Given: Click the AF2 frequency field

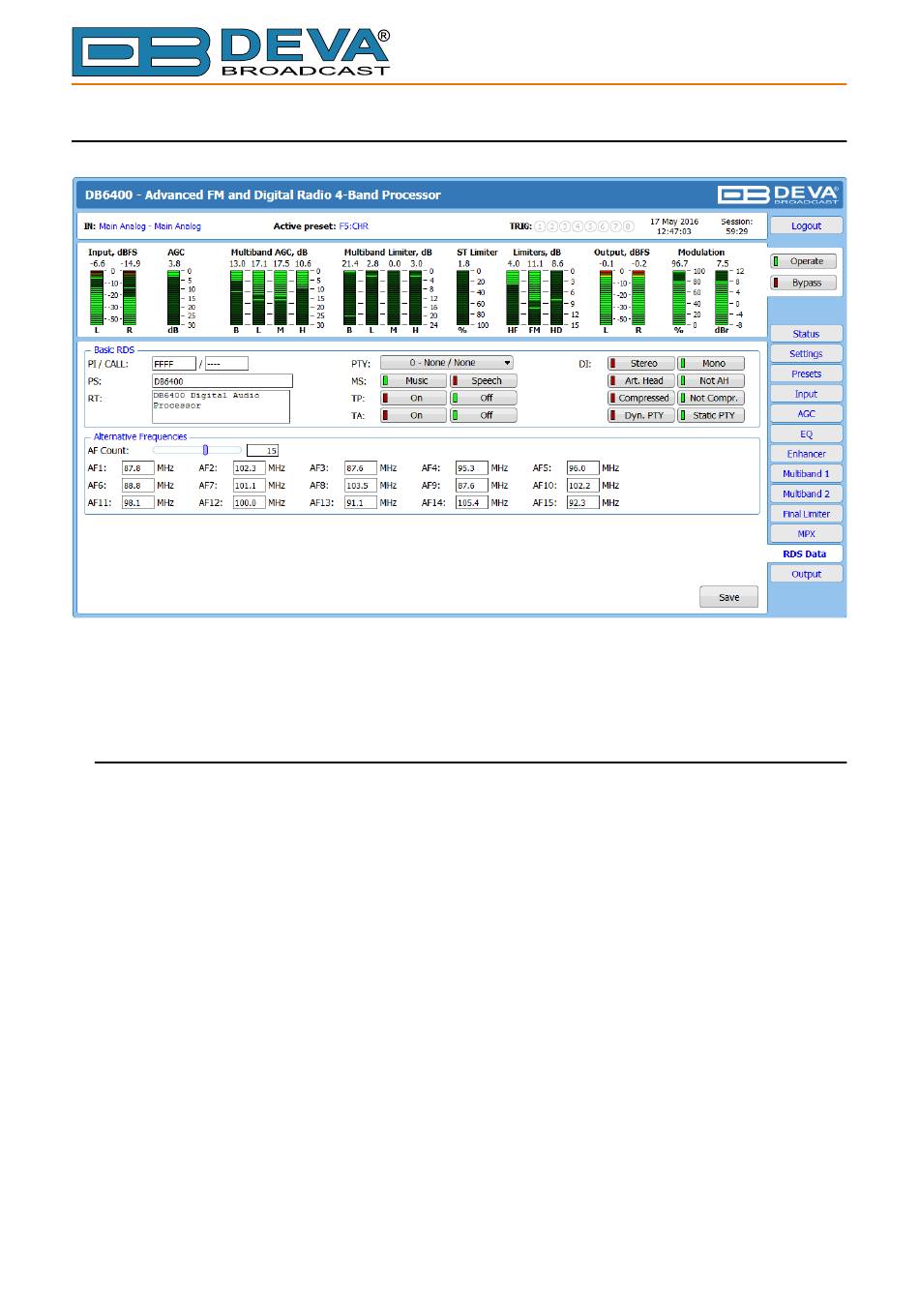Looking at the screenshot, I should coord(250,468).
